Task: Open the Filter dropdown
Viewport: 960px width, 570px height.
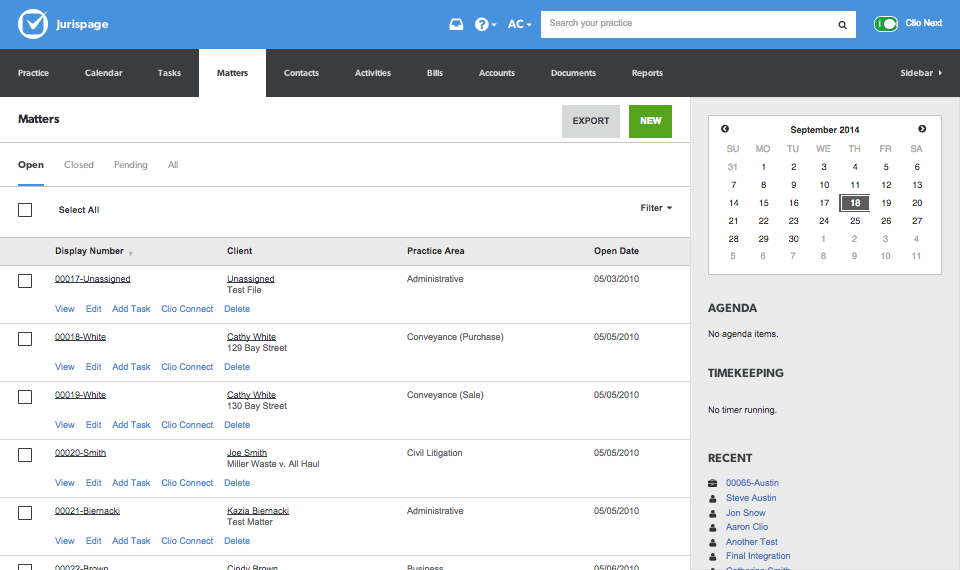Action: pos(656,208)
